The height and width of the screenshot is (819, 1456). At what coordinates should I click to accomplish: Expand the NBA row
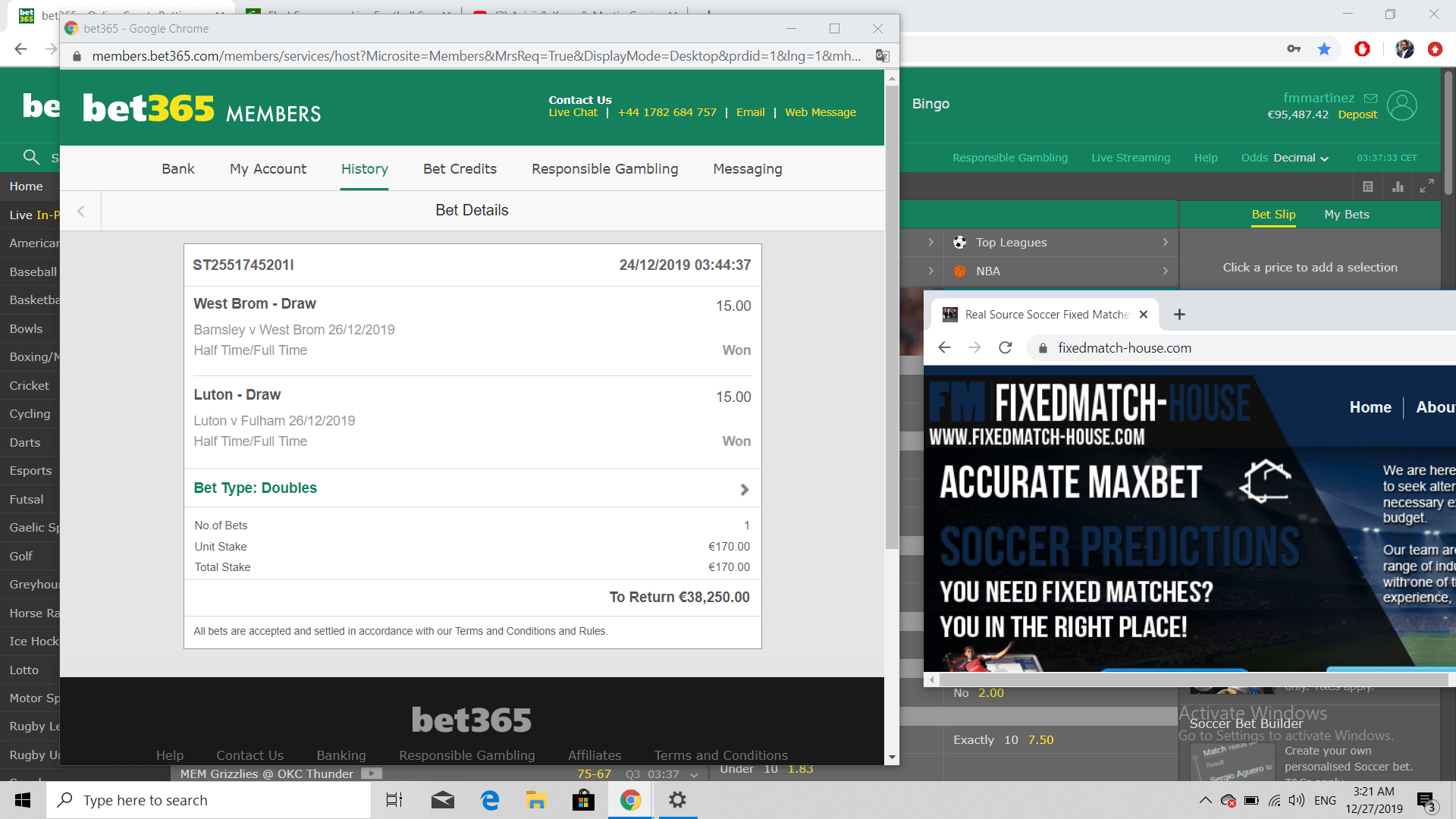coord(1060,271)
